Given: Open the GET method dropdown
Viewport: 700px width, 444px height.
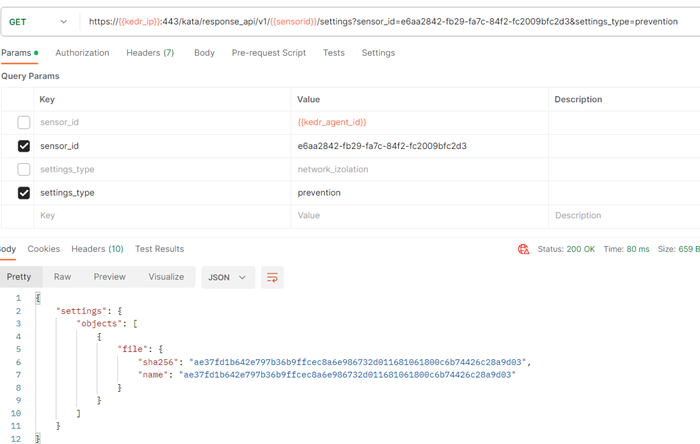Looking at the screenshot, I should [x=40, y=21].
